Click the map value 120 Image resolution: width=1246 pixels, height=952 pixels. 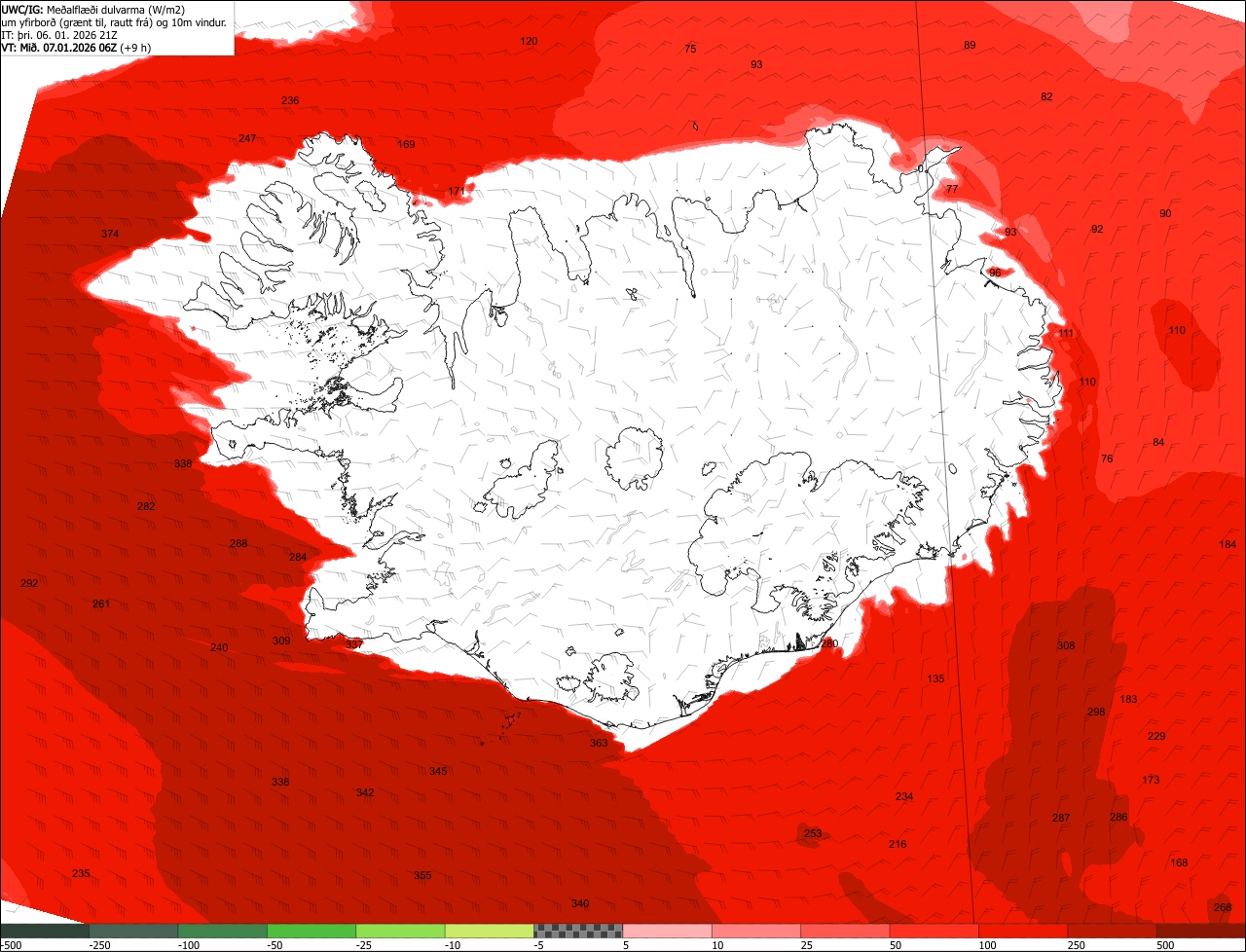[x=529, y=41]
